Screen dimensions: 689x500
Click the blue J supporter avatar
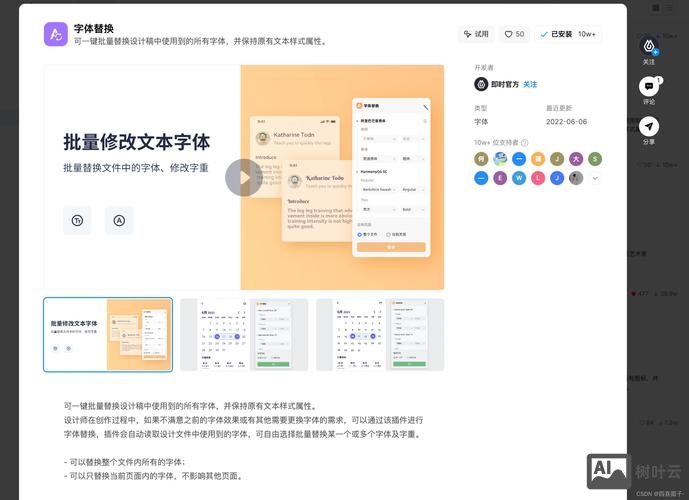[x=557, y=178]
